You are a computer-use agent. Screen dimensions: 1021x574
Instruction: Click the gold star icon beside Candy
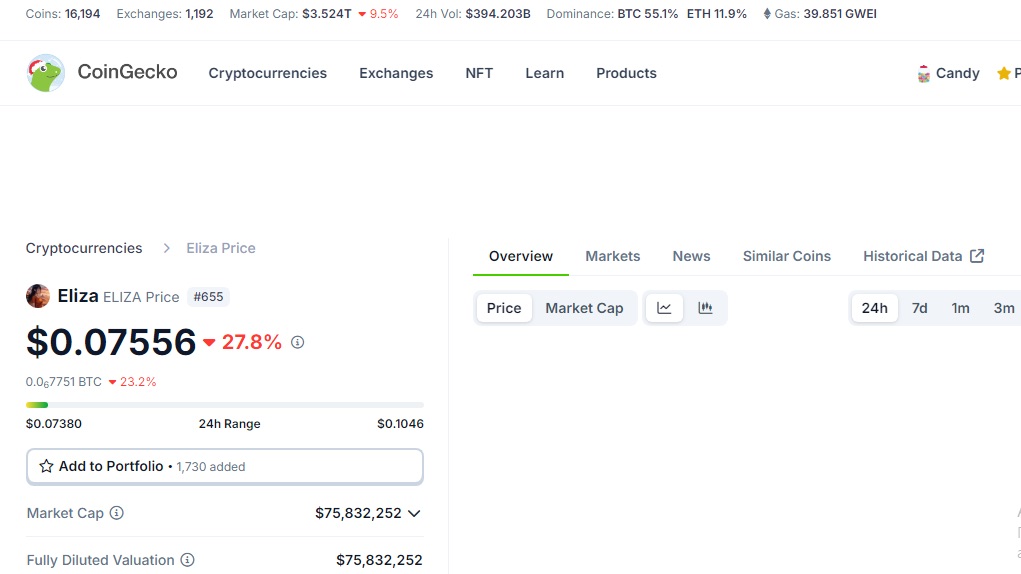(1003, 74)
